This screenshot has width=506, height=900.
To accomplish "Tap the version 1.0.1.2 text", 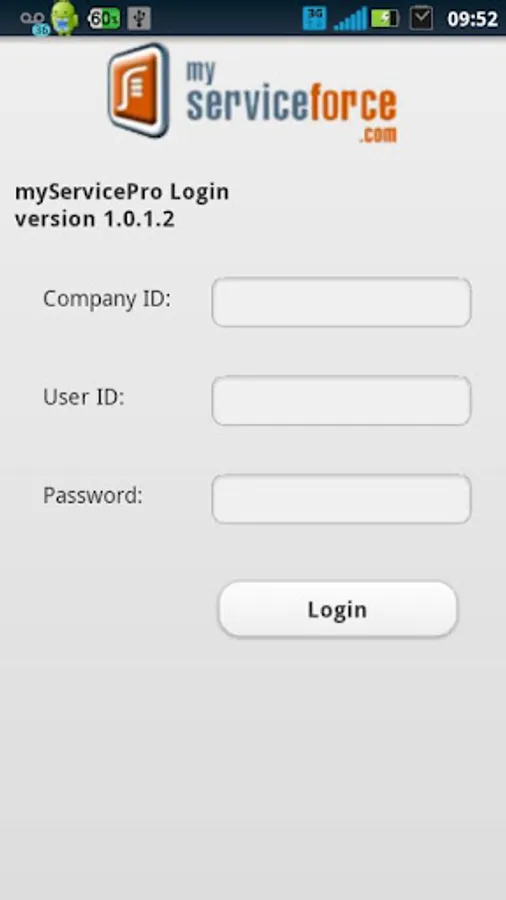I will click(x=95, y=219).
